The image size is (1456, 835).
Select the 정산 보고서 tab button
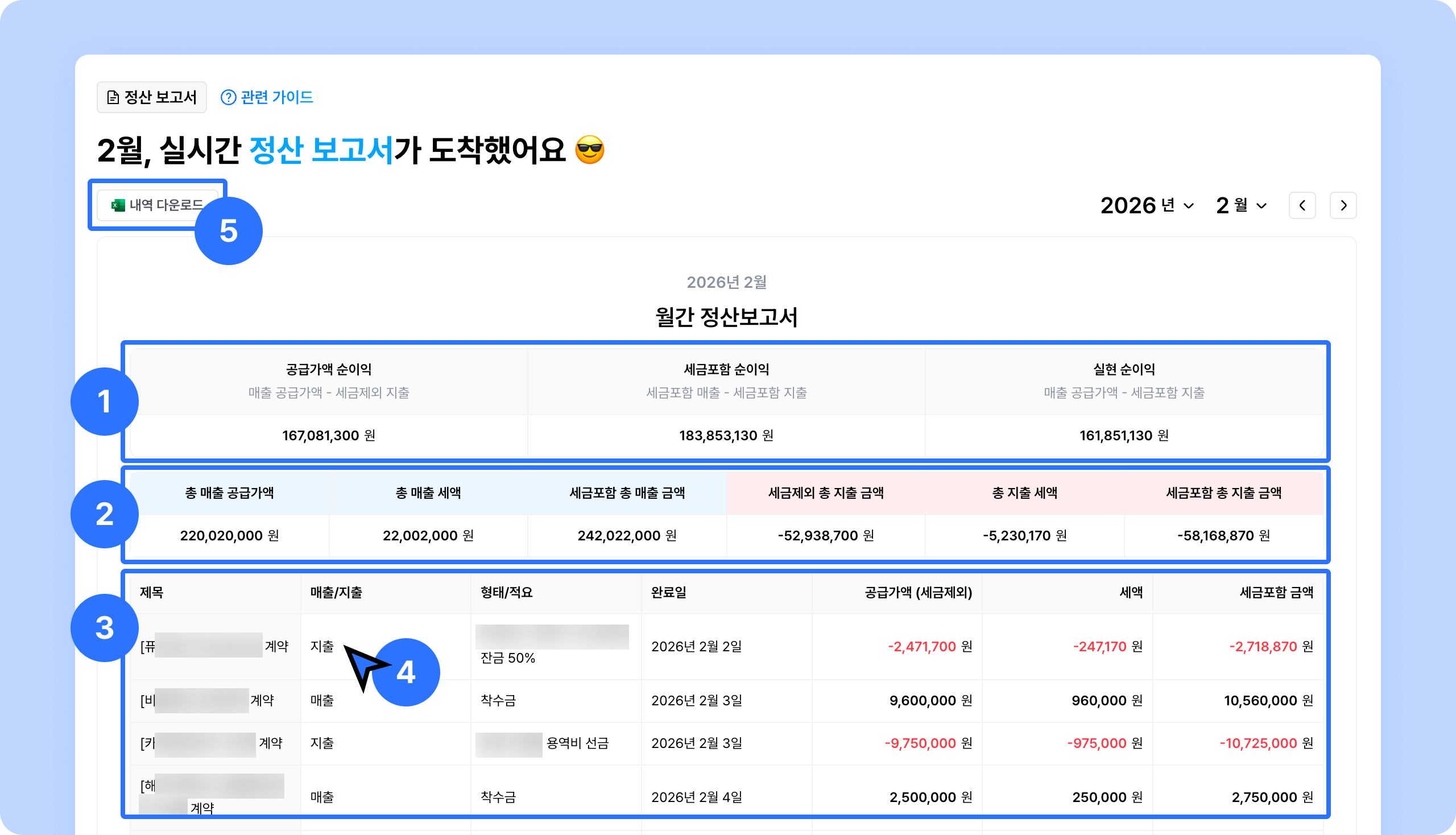tap(152, 97)
